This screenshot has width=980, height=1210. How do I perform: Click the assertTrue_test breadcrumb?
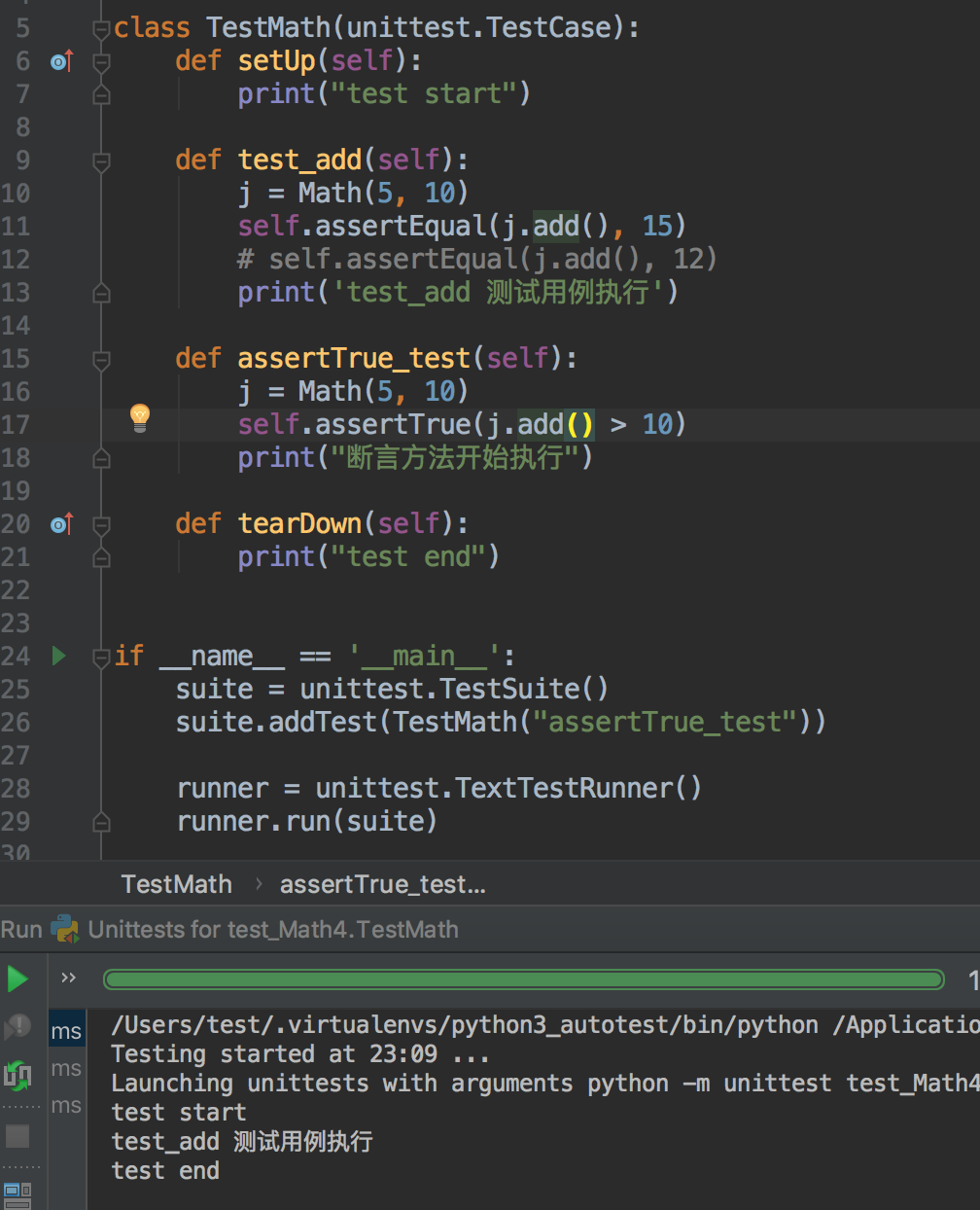click(382, 884)
